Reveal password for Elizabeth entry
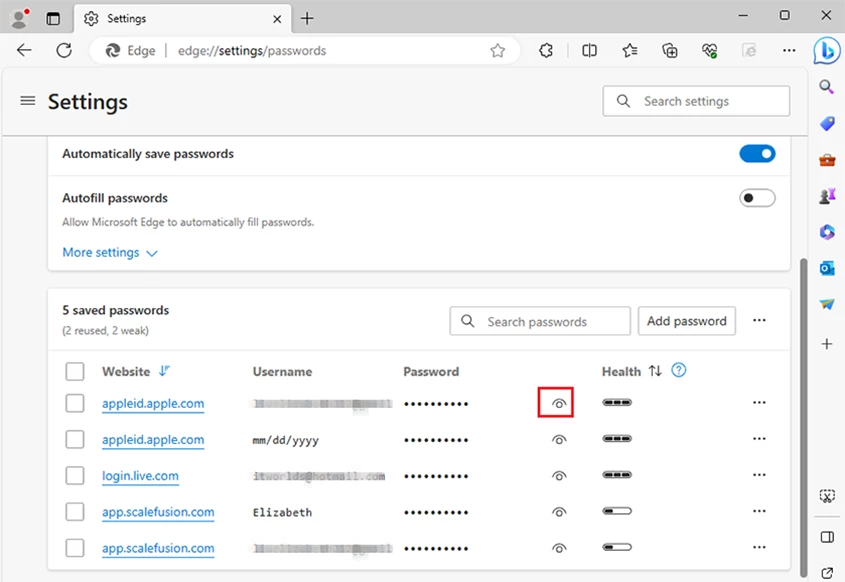Image resolution: width=845 pixels, height=582 pixels. pos(559,512)
